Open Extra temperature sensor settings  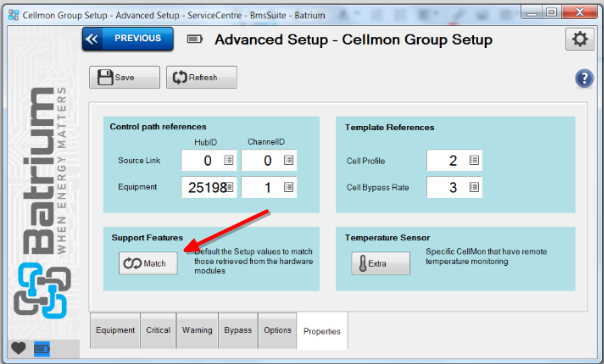point(381,263)
